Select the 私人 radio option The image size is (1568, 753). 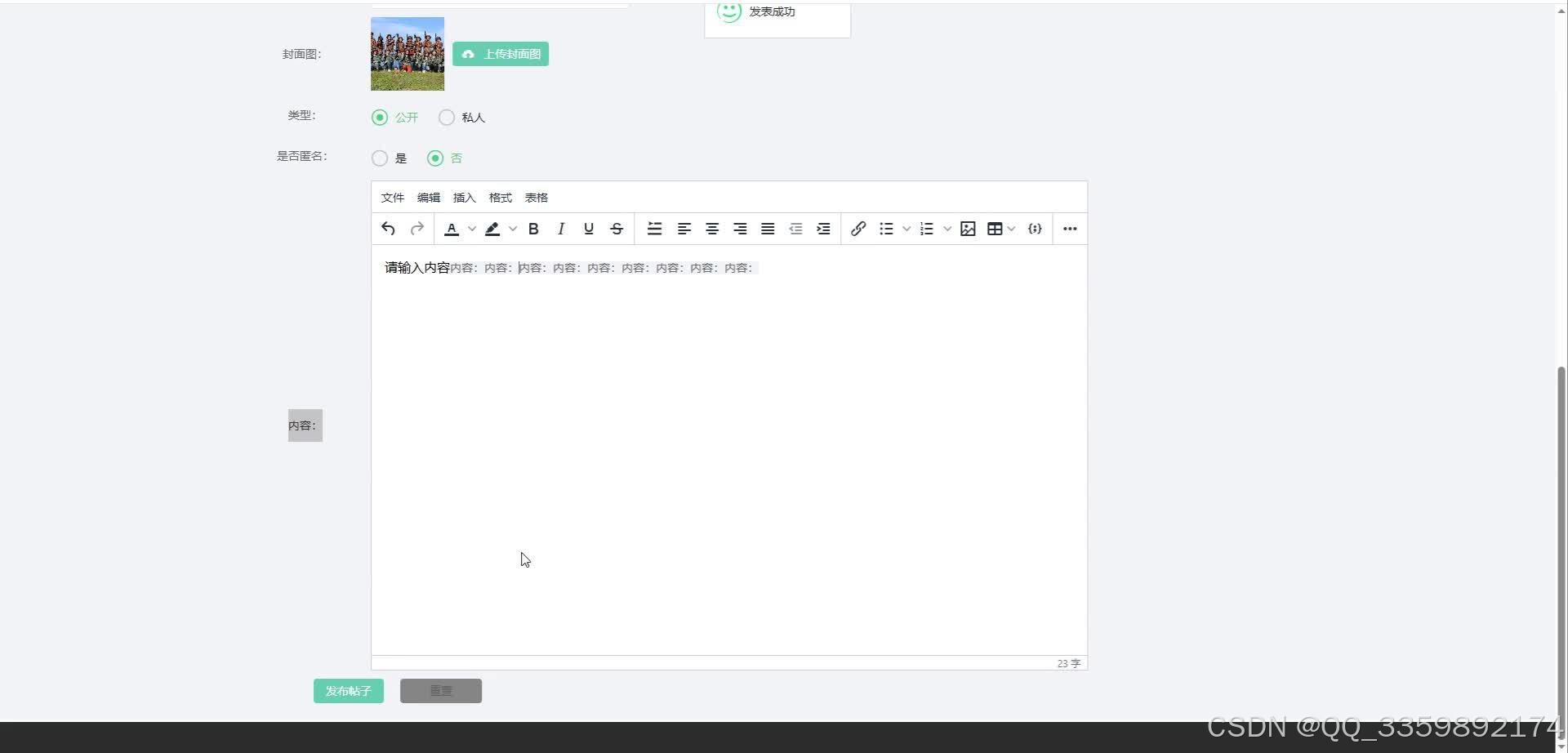446,117
